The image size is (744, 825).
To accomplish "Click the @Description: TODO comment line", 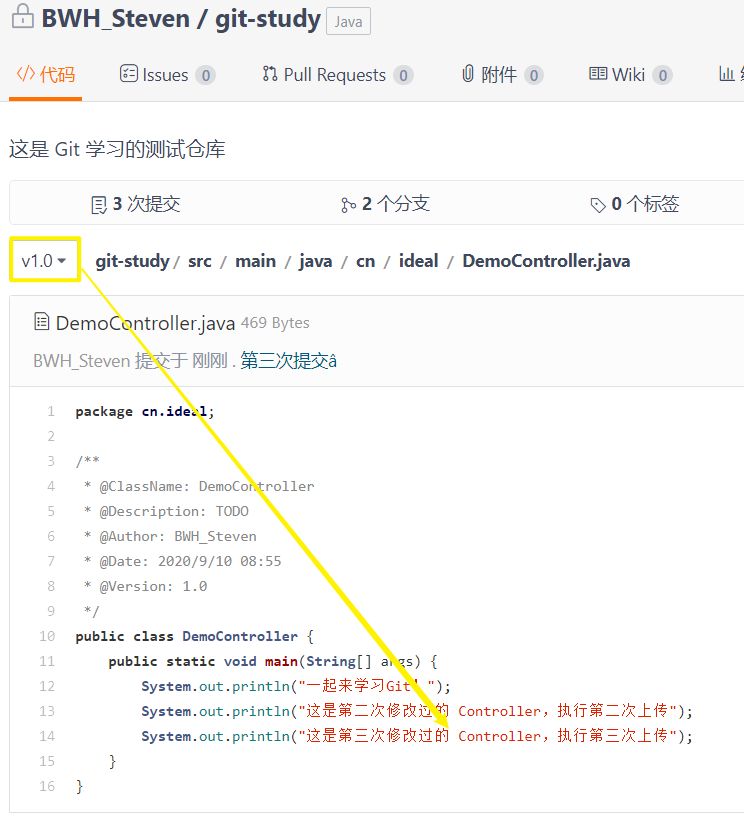I will [x=166, y=511].
